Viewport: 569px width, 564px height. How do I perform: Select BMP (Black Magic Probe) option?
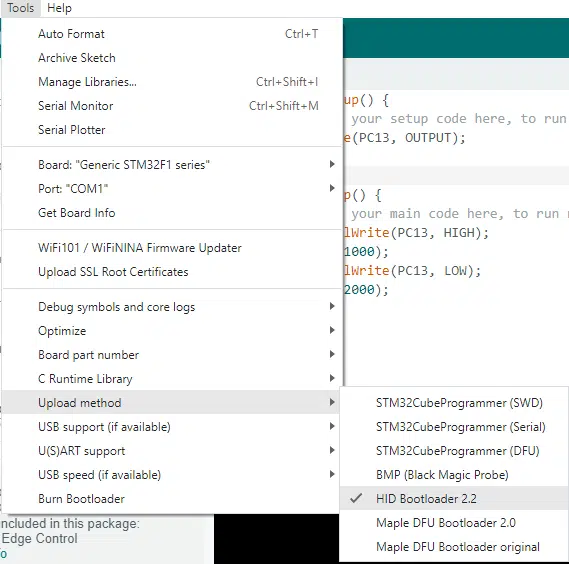tap(454, 474)
